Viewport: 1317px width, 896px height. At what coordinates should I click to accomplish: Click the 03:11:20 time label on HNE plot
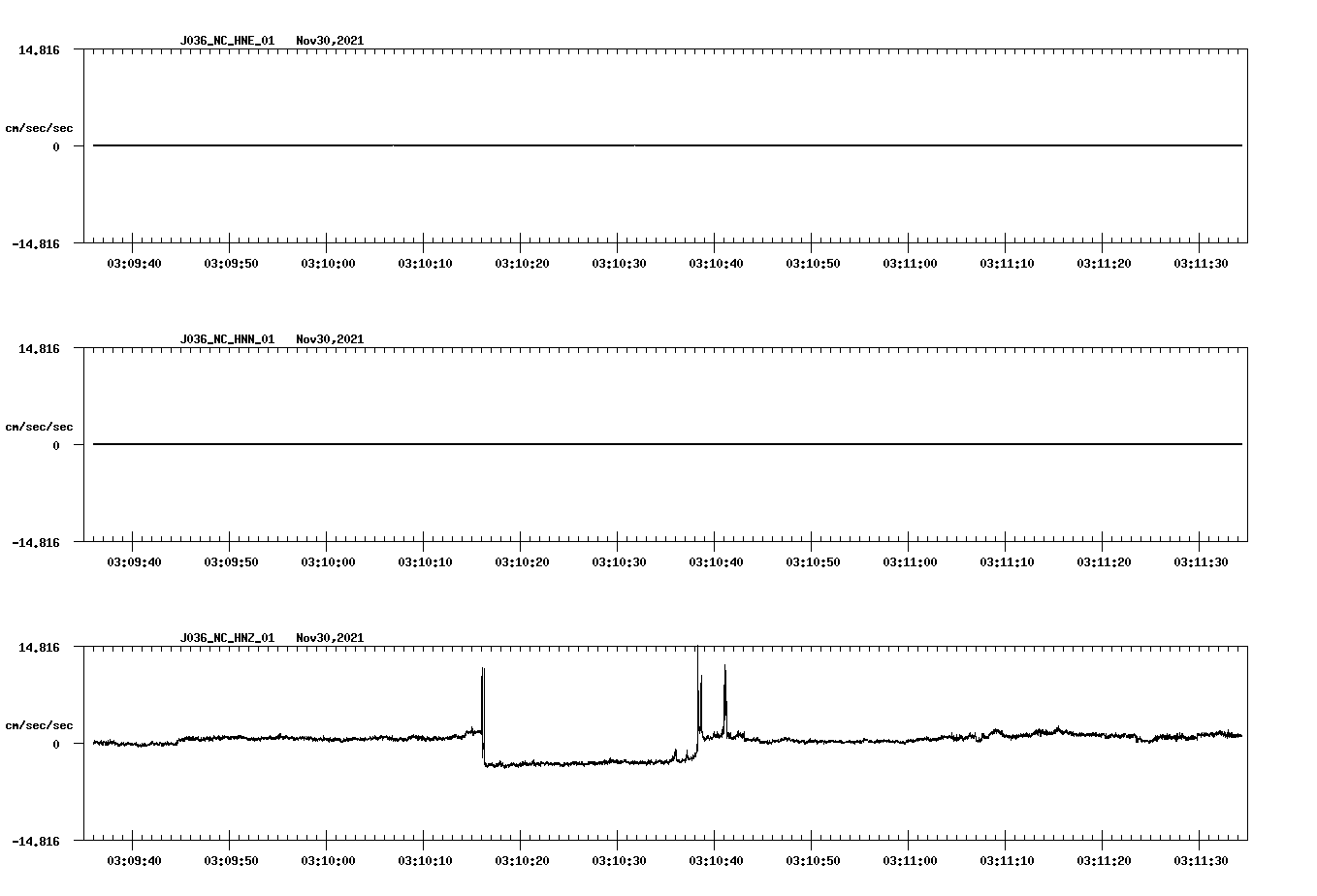[1104, 264]
